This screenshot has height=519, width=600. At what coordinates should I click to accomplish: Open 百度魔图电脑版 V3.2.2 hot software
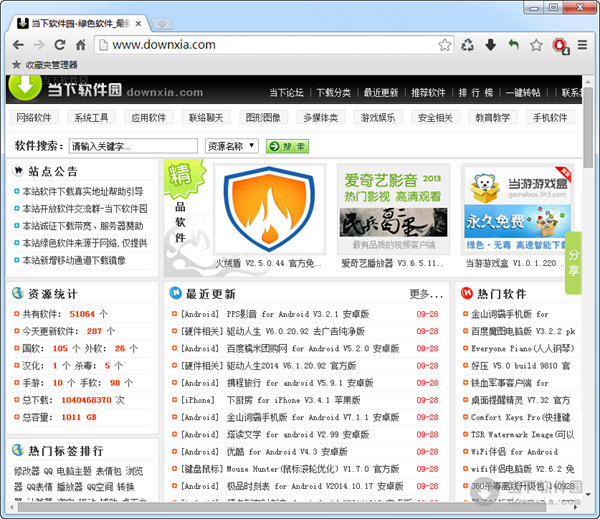point(523,331)
